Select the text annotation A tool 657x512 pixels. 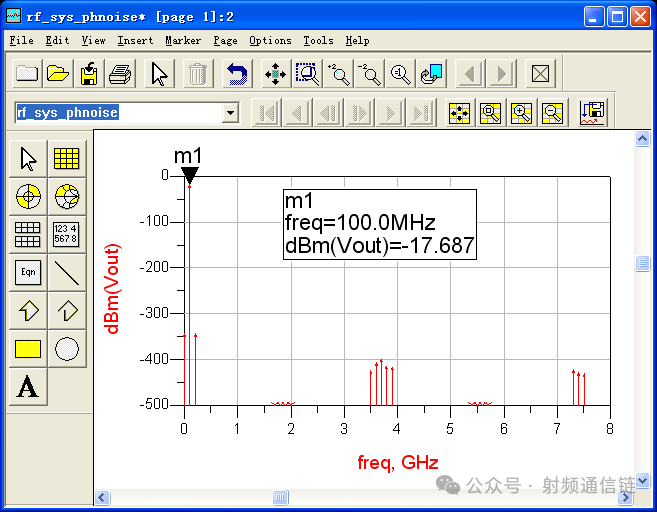(x=28, y=386)
